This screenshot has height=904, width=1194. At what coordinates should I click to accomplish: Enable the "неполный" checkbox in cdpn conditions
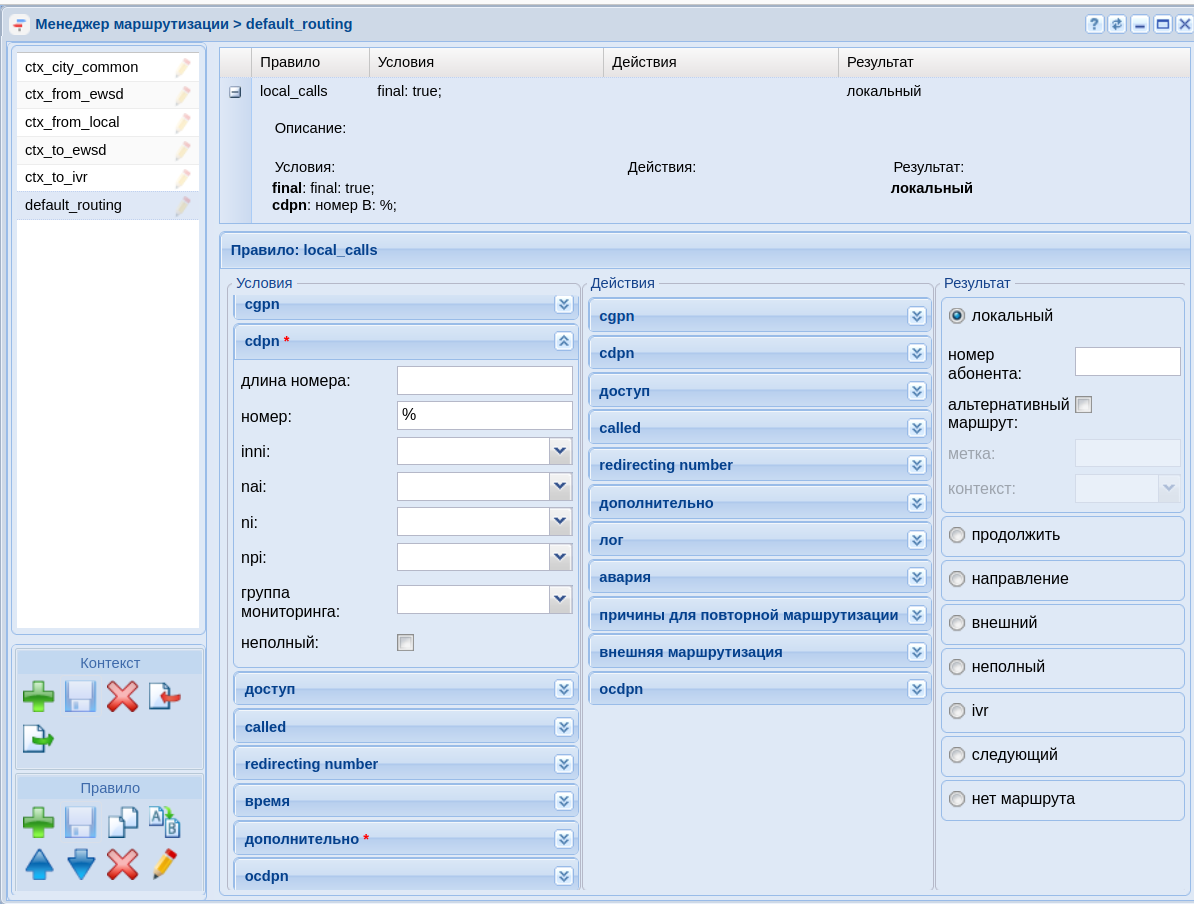(405, 643)
